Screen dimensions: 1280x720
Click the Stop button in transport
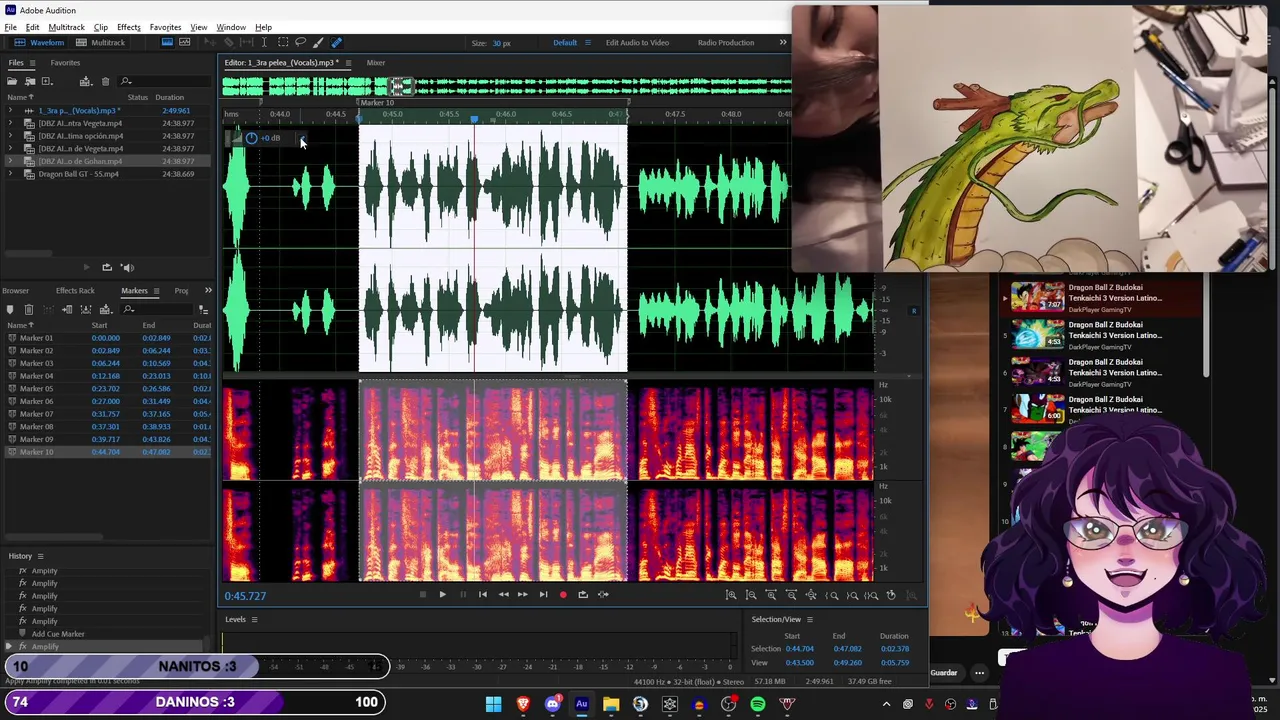pyautogui.click(x=423, y=594)
